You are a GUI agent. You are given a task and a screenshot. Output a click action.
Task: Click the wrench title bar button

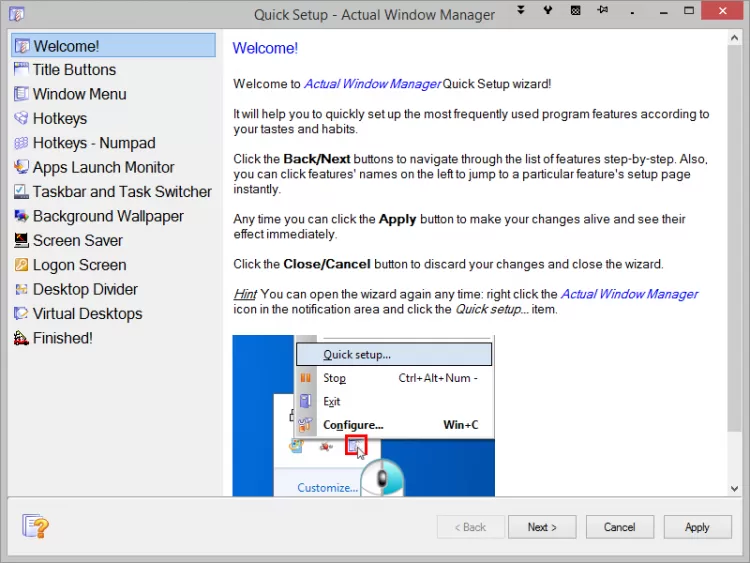click(548, 10)
